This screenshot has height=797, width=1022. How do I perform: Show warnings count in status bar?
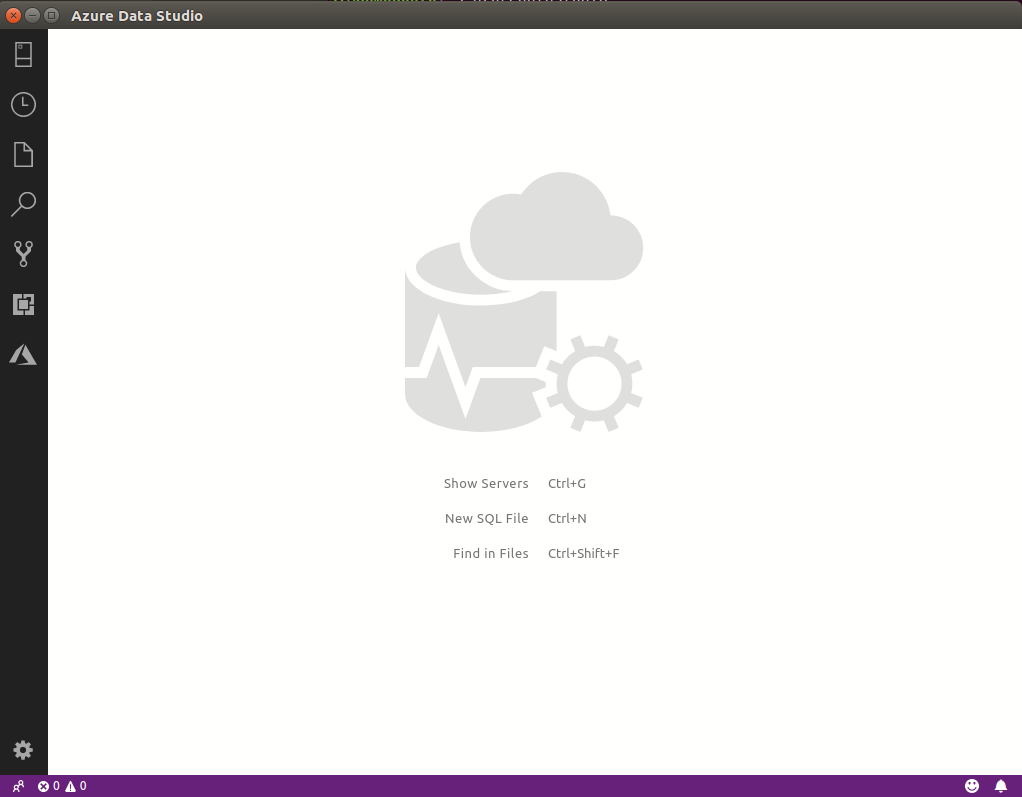(76, 786)
